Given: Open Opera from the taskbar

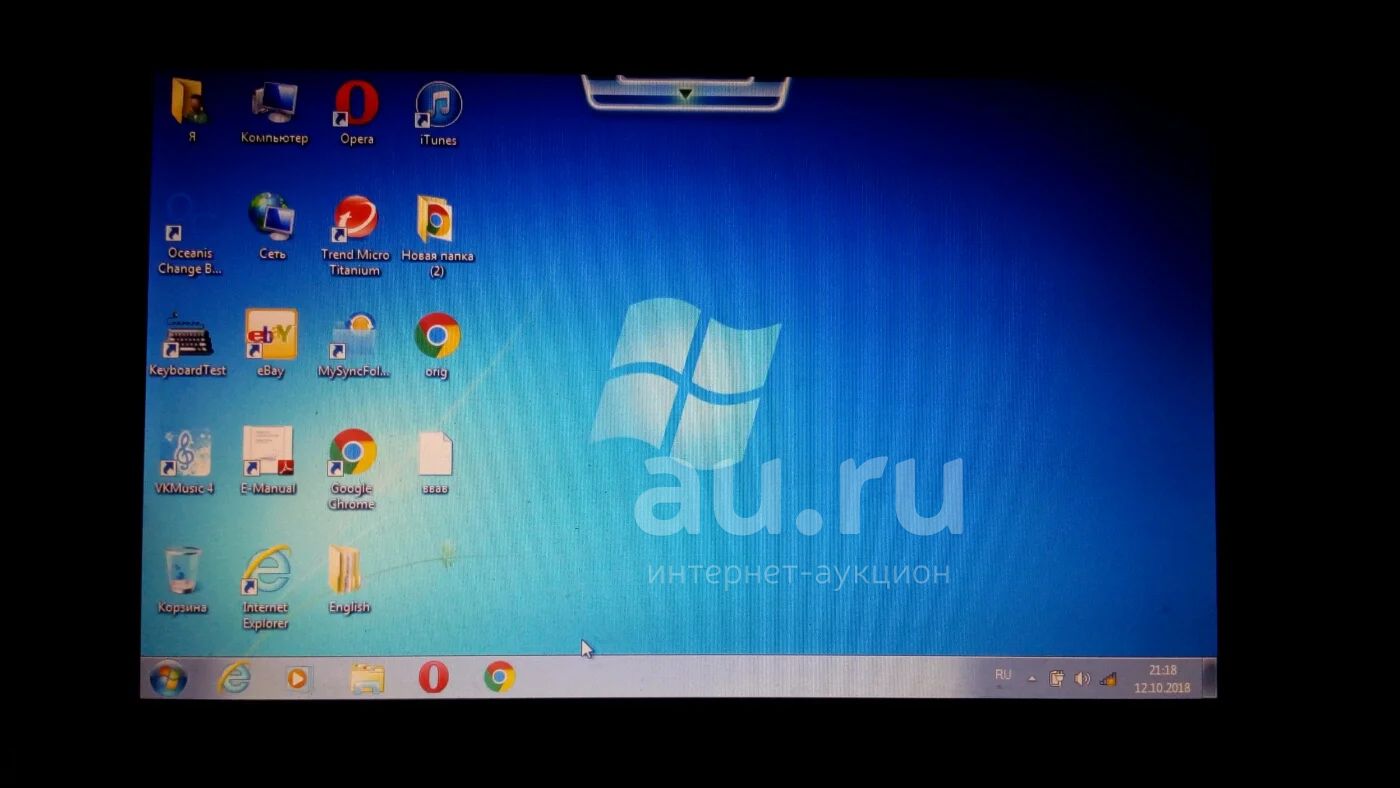Looking at the screenshot, I should point(433,678).
